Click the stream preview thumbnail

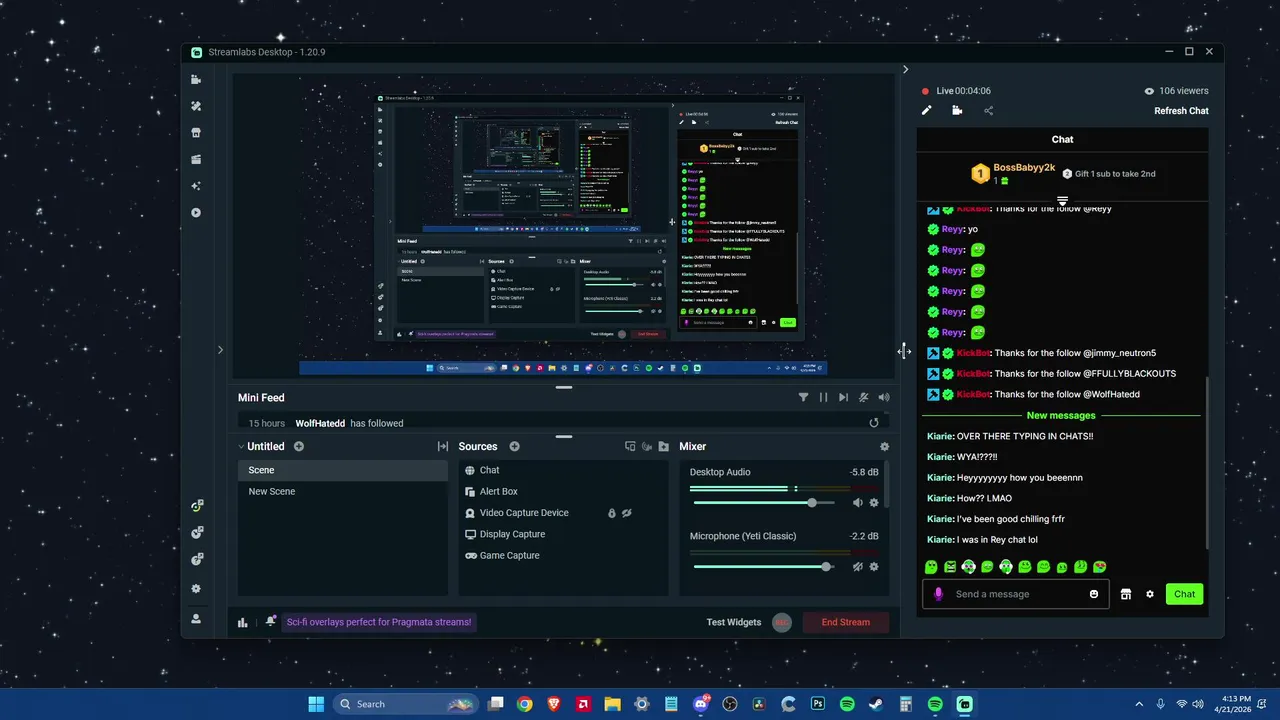click(563, 226)
